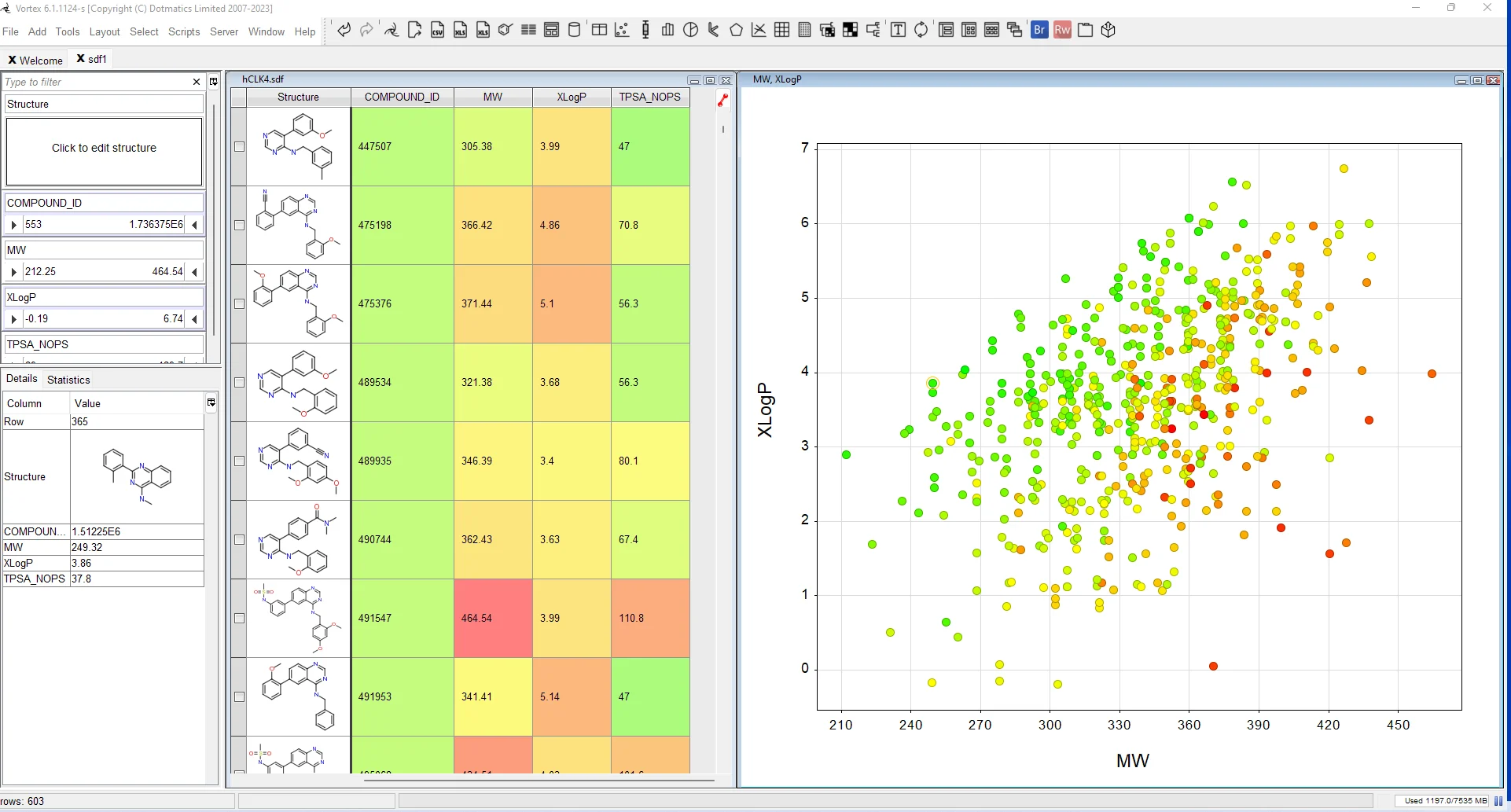Click the 'Click to edit structure' area
The height and width of the screenshot is (812, 1511).
coord(103,148)
